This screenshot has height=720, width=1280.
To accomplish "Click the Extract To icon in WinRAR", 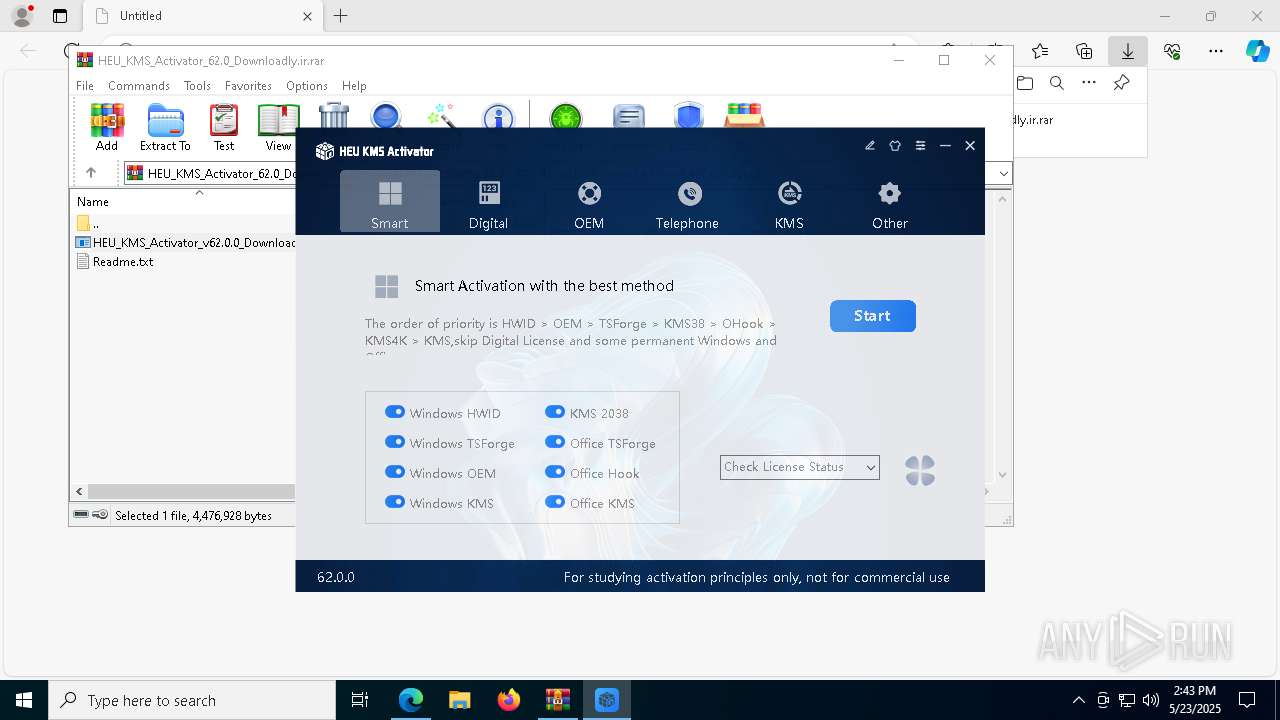I will tap(165, 127).
